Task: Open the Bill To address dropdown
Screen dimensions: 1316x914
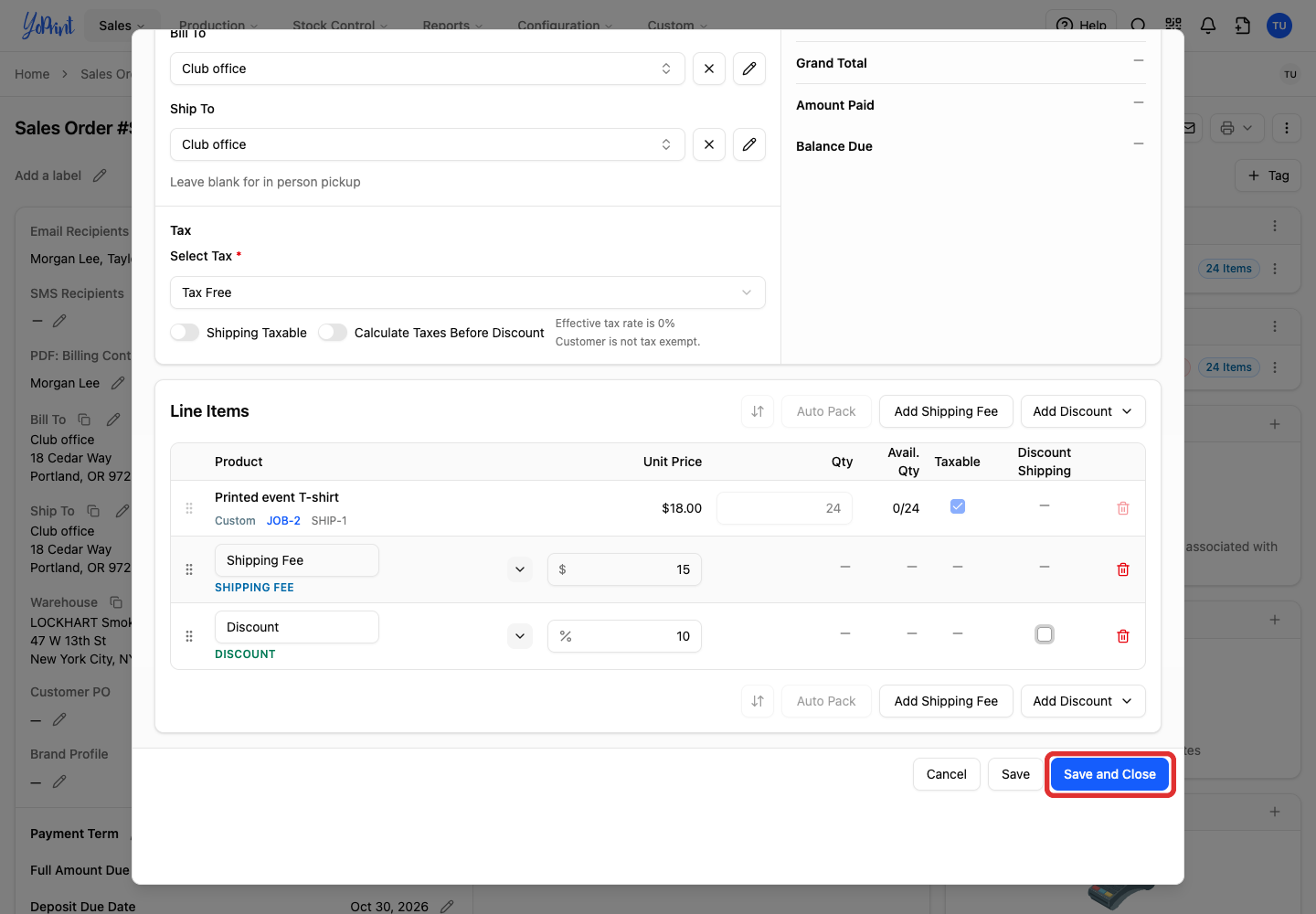Action: pyautogui.click(x=428, y=69)
